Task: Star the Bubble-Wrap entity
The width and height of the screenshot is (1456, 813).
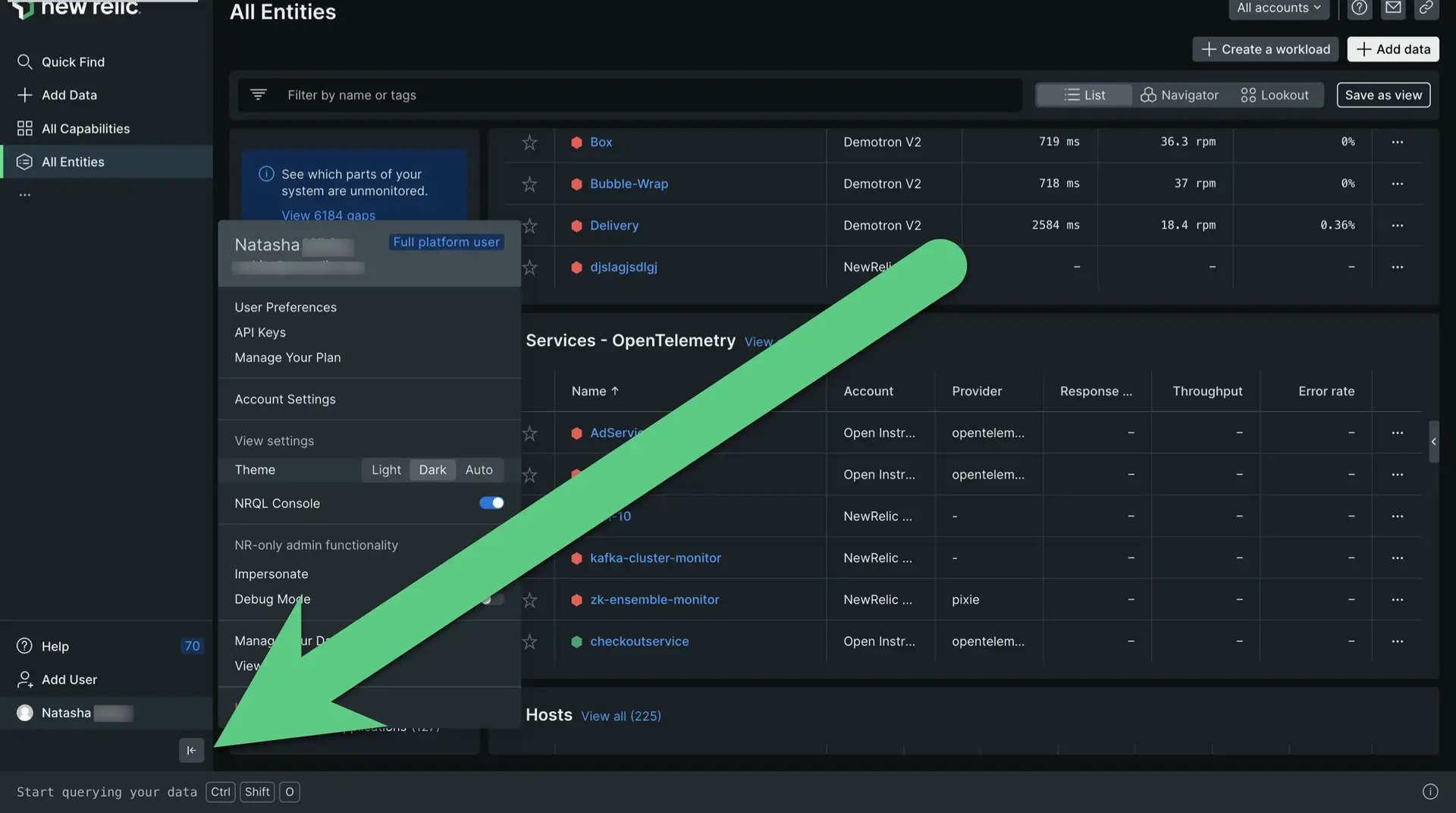Action: [x=529, y=184]
